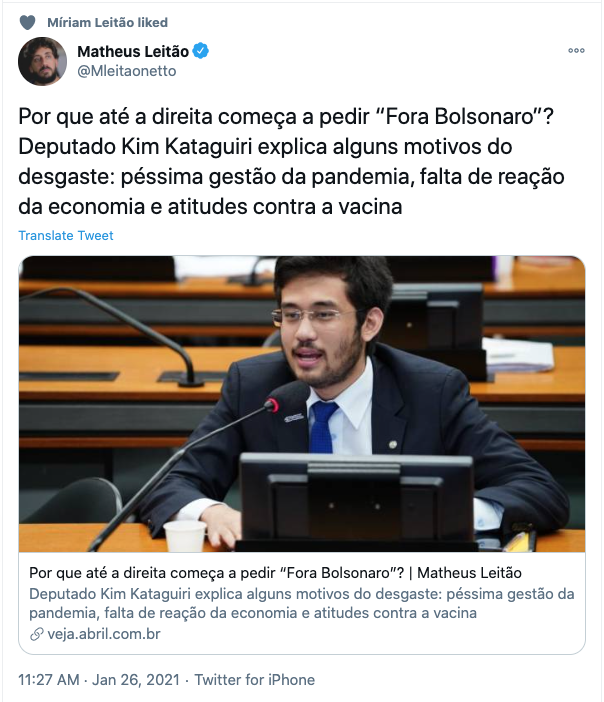Open Matheus Leitão's profile picture

(43, 61)
